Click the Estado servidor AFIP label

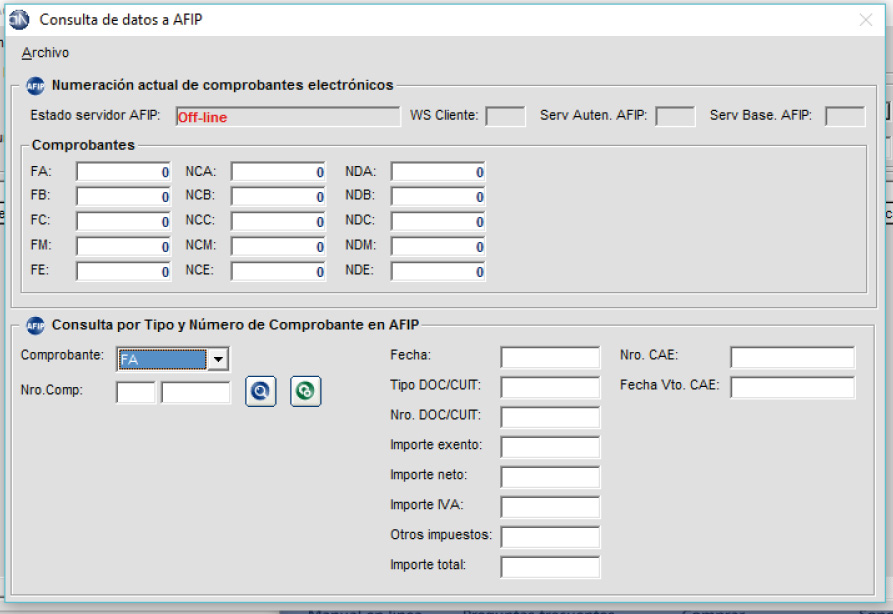(x=95, y=115)
